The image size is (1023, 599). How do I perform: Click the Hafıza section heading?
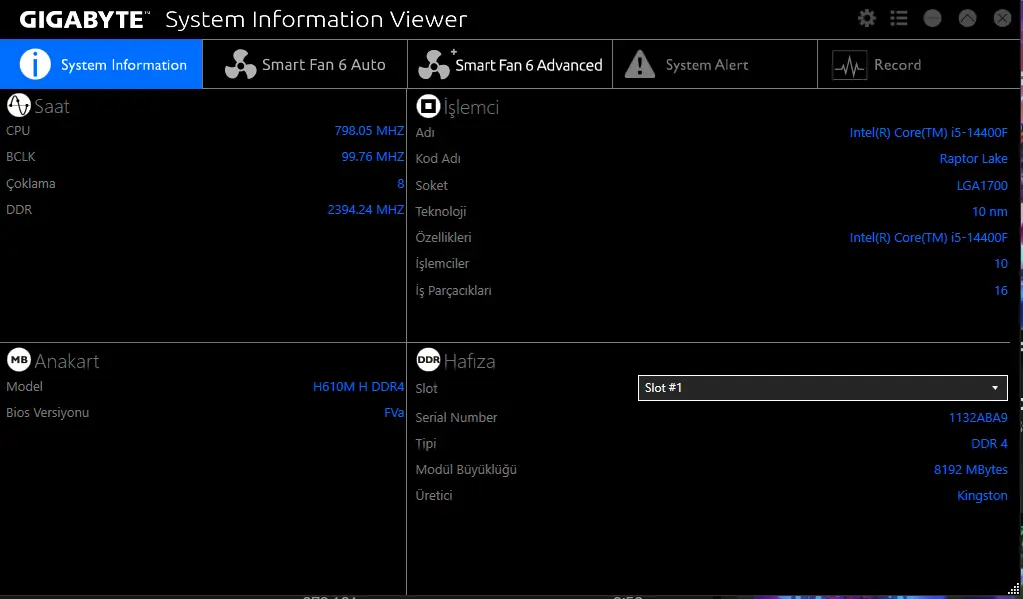(469, 361)
